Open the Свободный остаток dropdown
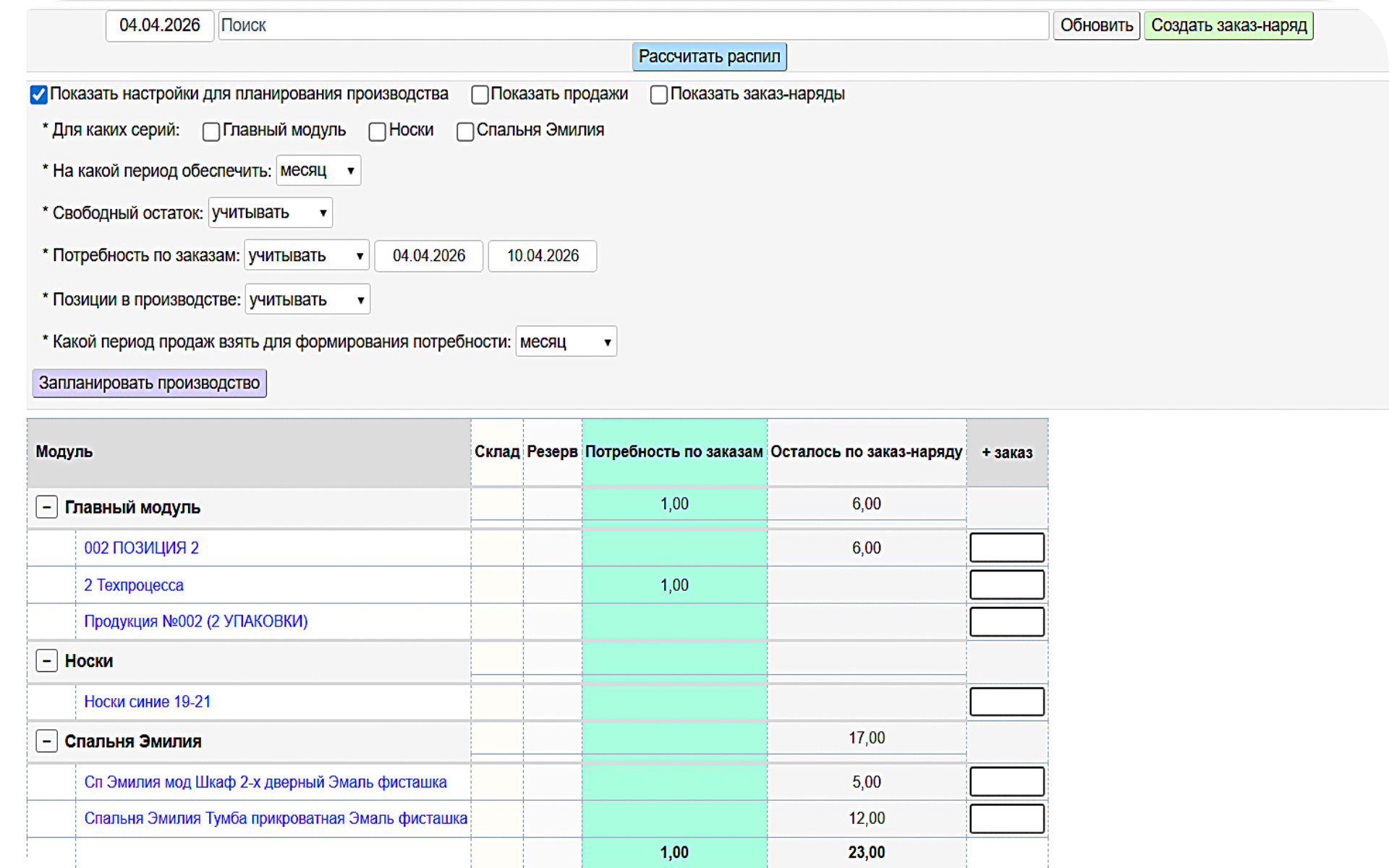1389x868 pixels. (x=270, y=213)
